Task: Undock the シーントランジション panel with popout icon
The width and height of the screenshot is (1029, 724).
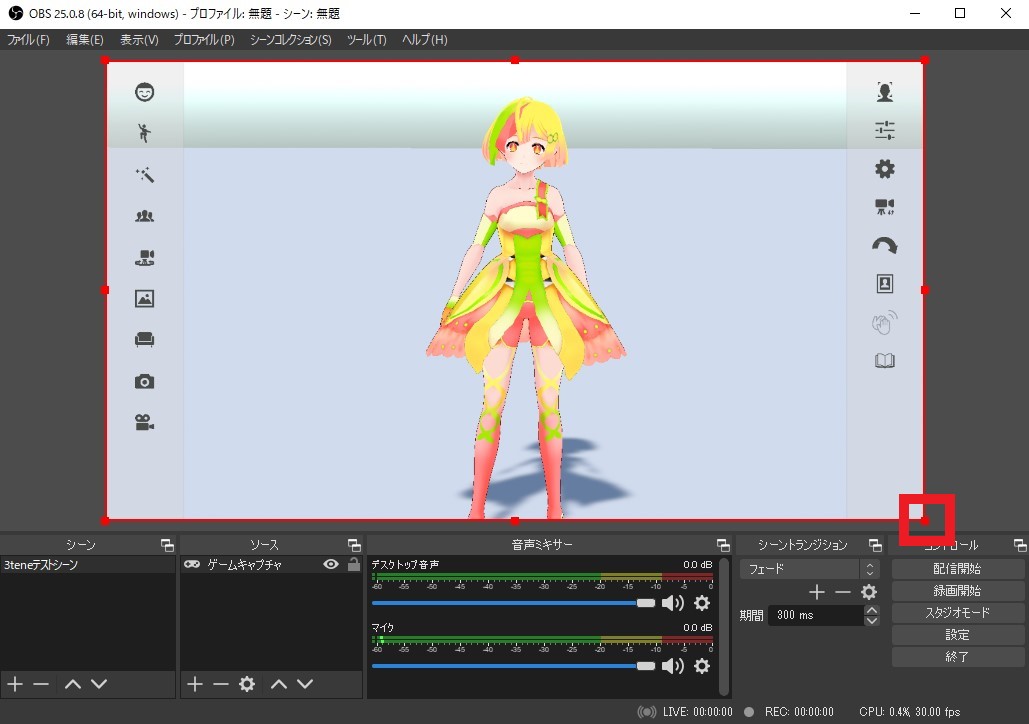Action: tap(875, 545)
